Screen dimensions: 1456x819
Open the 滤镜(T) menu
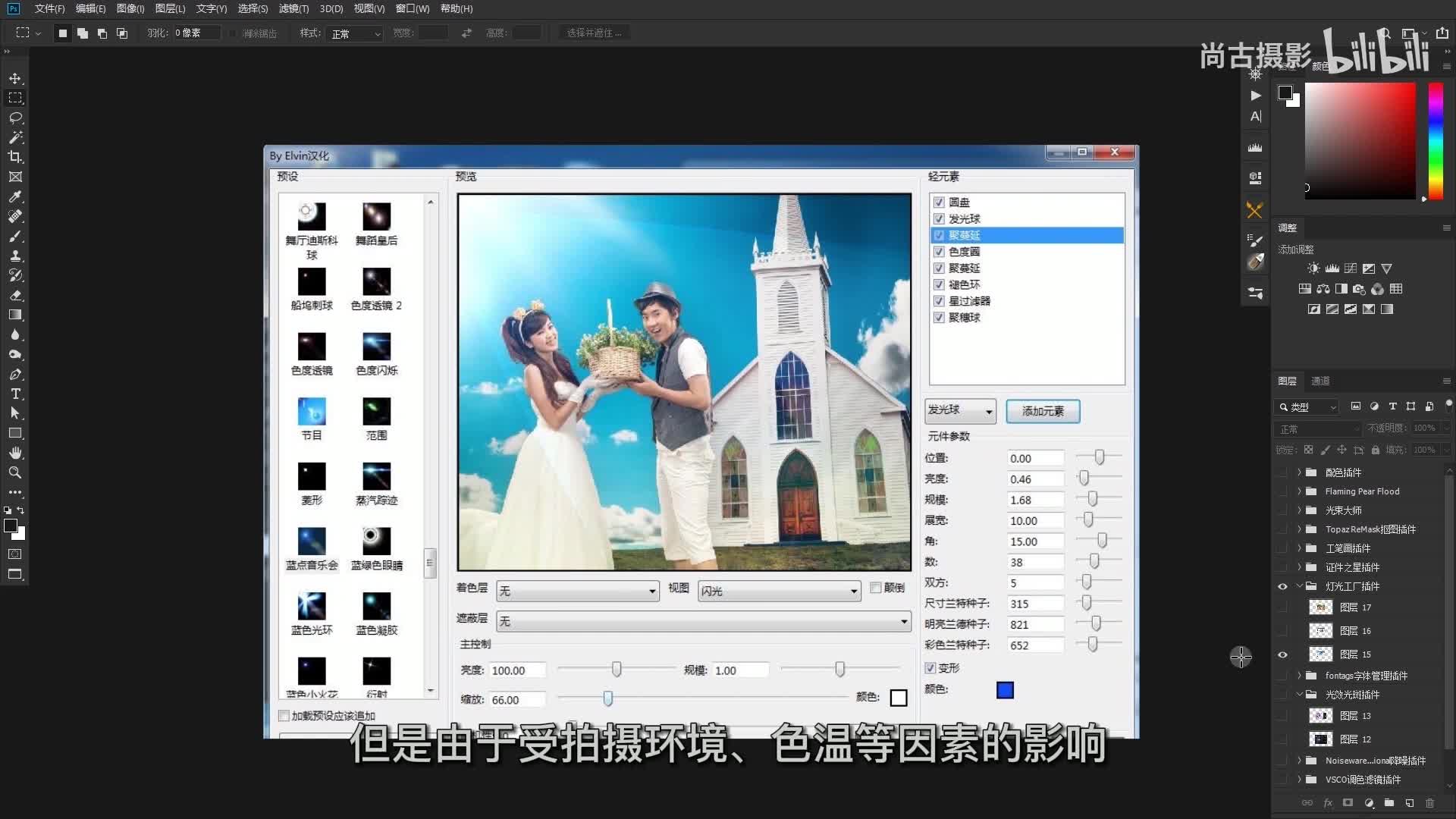pos(293,8)
